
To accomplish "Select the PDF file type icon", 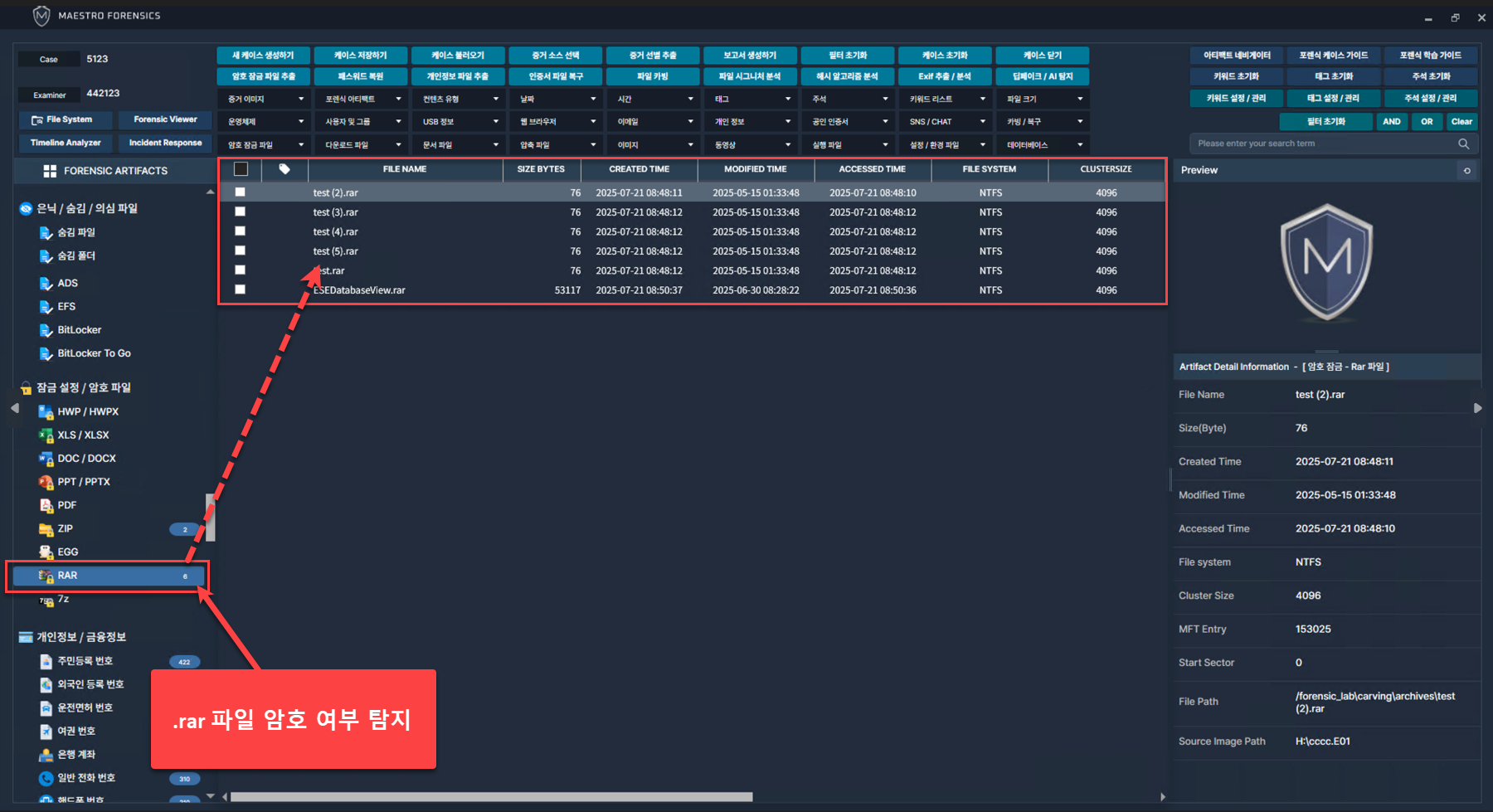I will [46, 505].
